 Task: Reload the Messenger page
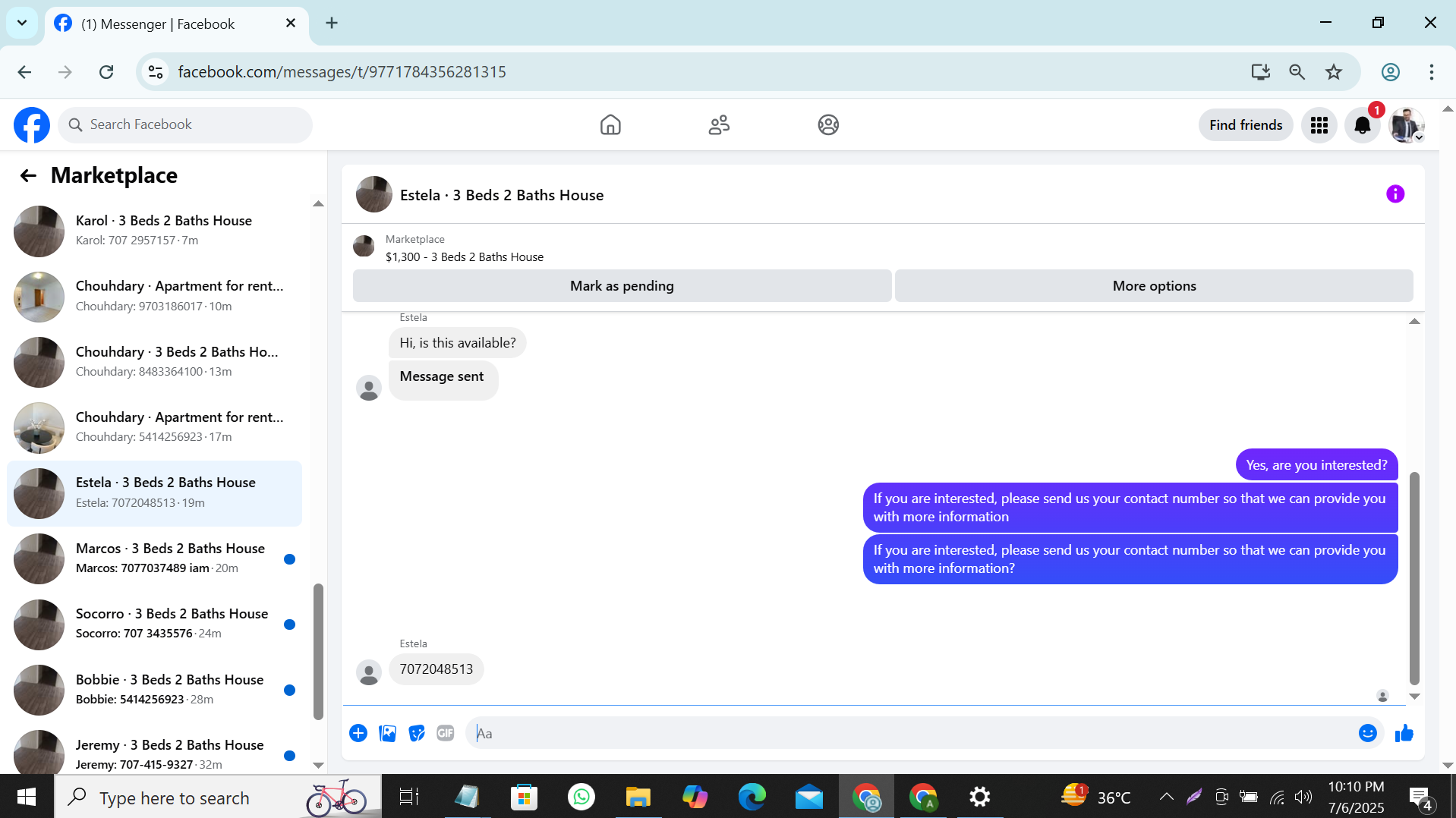(106, 72)
